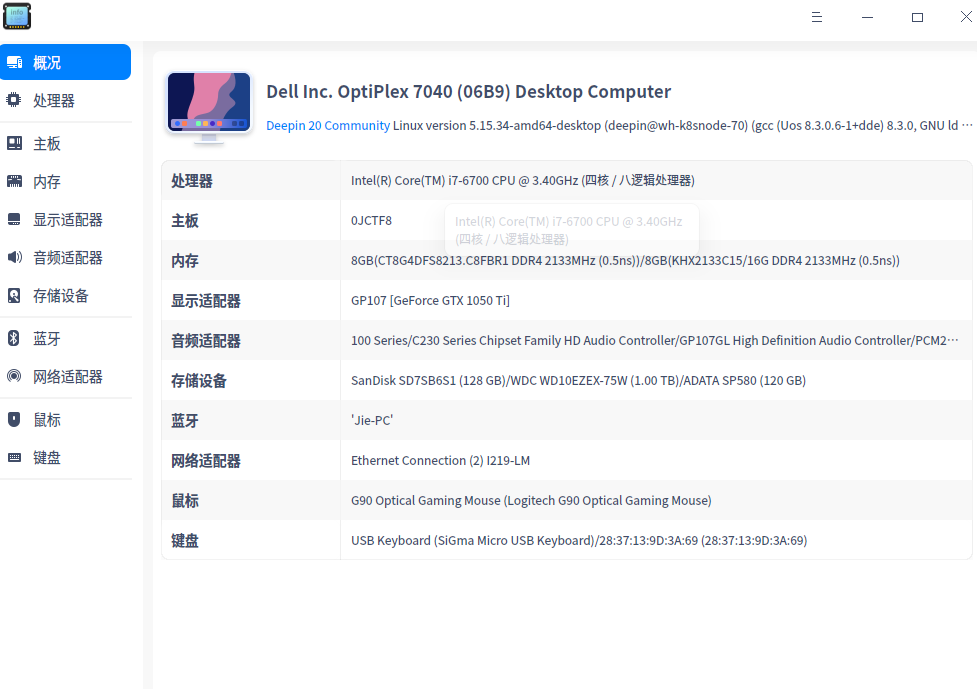Image resolution: width=977 pixels, height=689 pixels.
Task: Open the hamburger menu at top right
Action: coord(817,17)
